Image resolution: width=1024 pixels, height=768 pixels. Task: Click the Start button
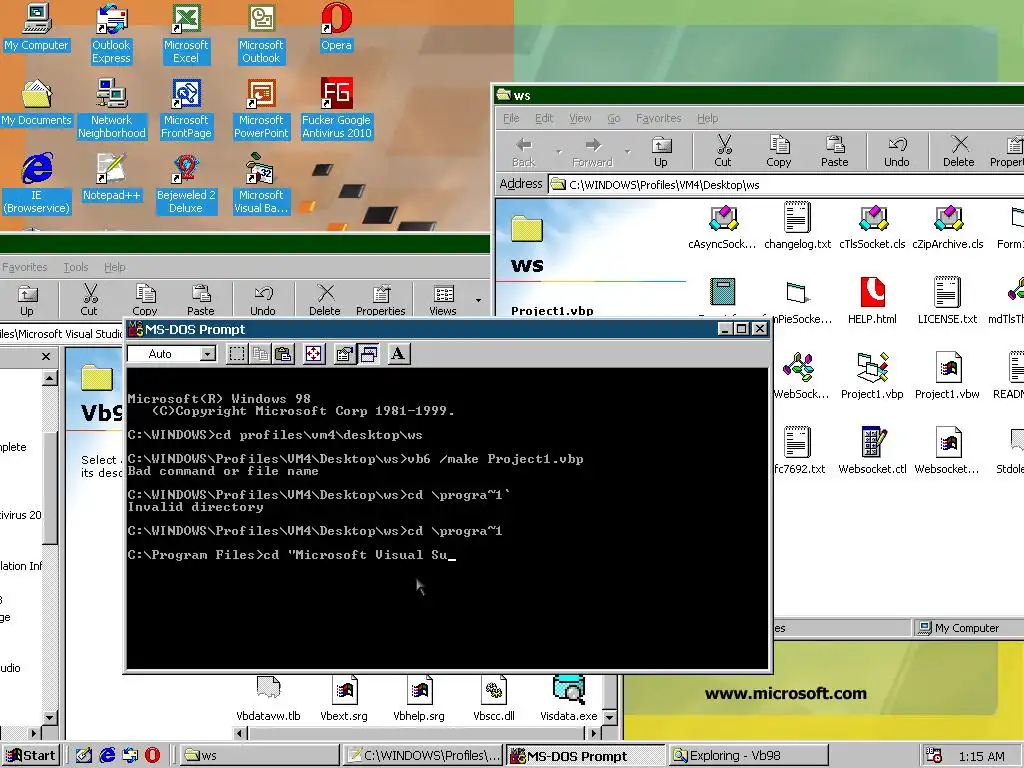[31, 756]
